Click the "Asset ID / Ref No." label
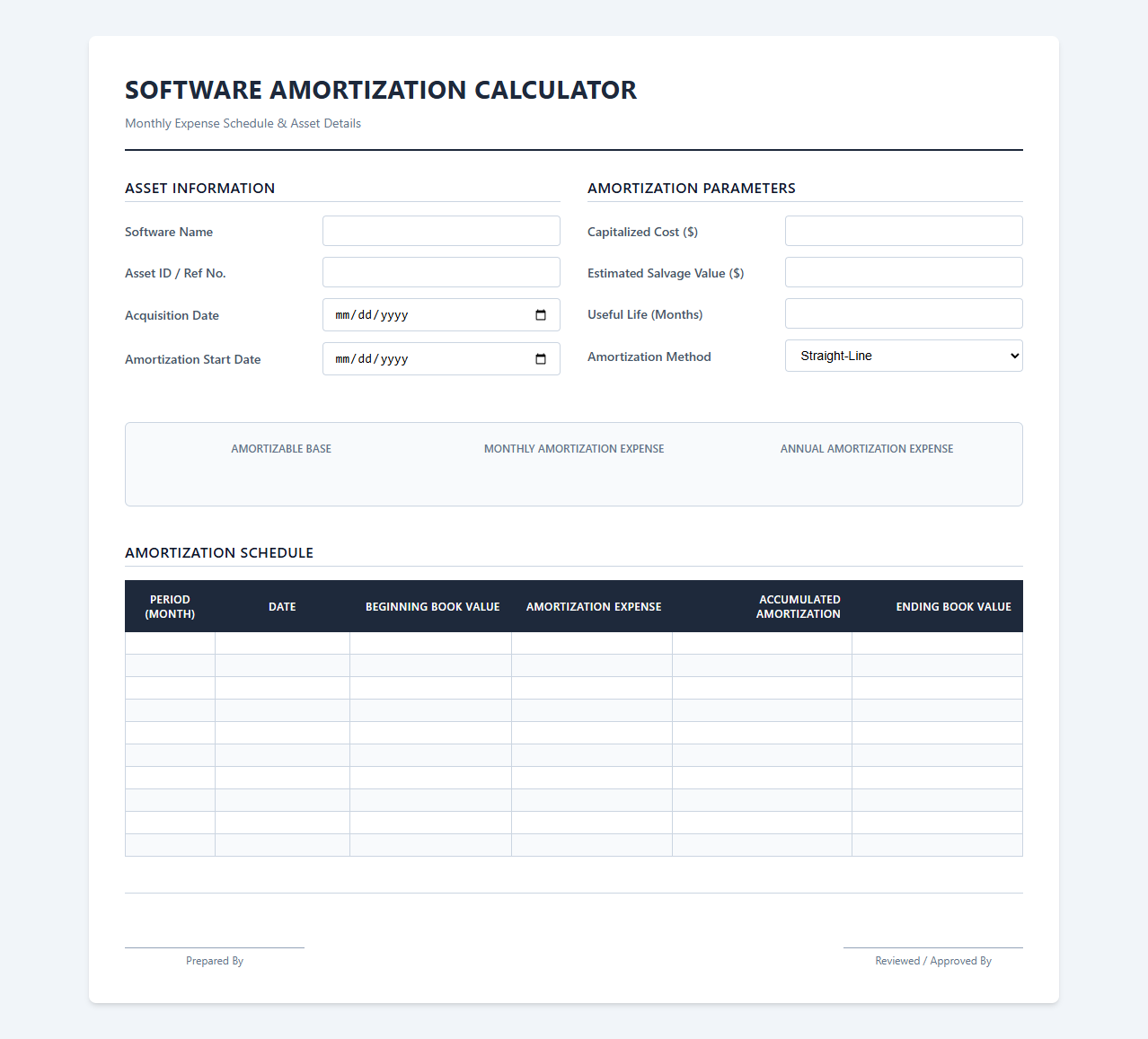The height and width of the screenshot is (1039, 1148). click(x=175, y=273)
